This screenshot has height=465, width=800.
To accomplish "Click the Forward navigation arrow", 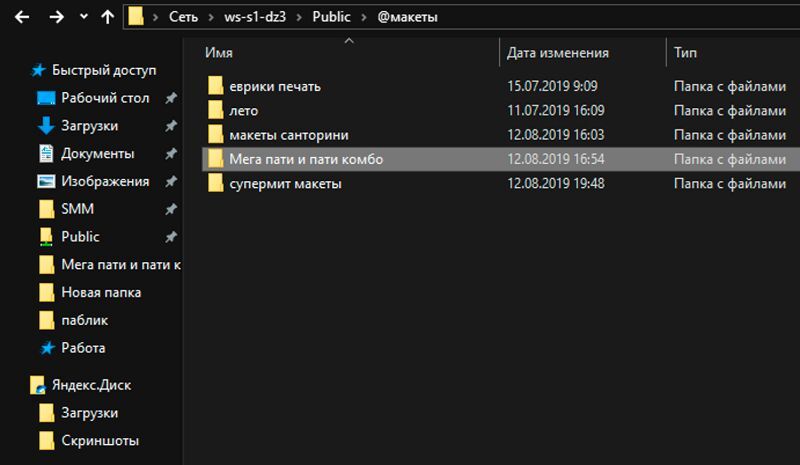I will coord(56,17).
